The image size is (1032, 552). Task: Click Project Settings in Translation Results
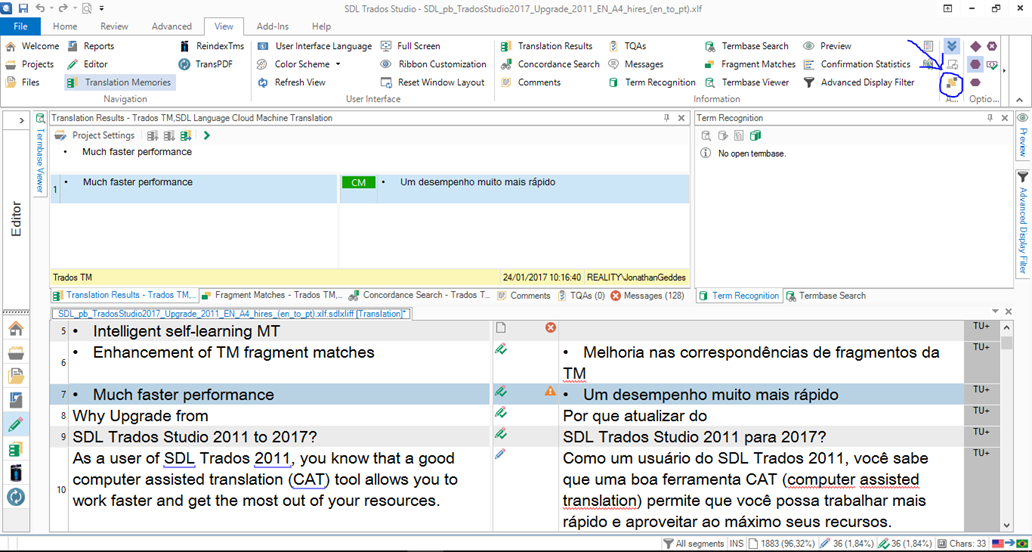pyautogui.click(x=95, y=136)
